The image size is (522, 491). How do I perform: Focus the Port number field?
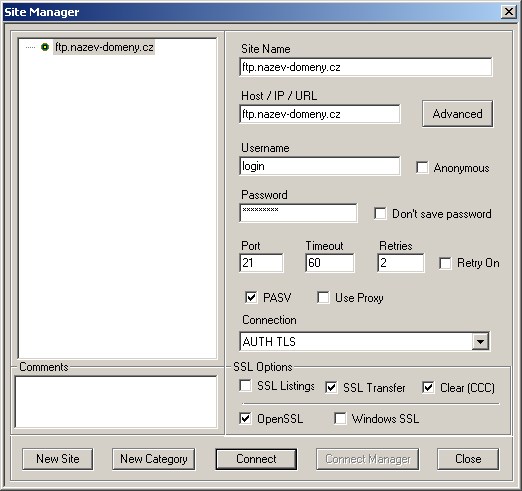[261, 263]
